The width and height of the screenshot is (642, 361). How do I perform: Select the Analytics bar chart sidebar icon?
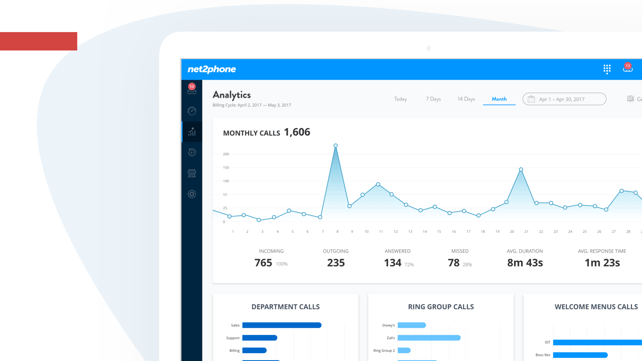tap(192, 132)
